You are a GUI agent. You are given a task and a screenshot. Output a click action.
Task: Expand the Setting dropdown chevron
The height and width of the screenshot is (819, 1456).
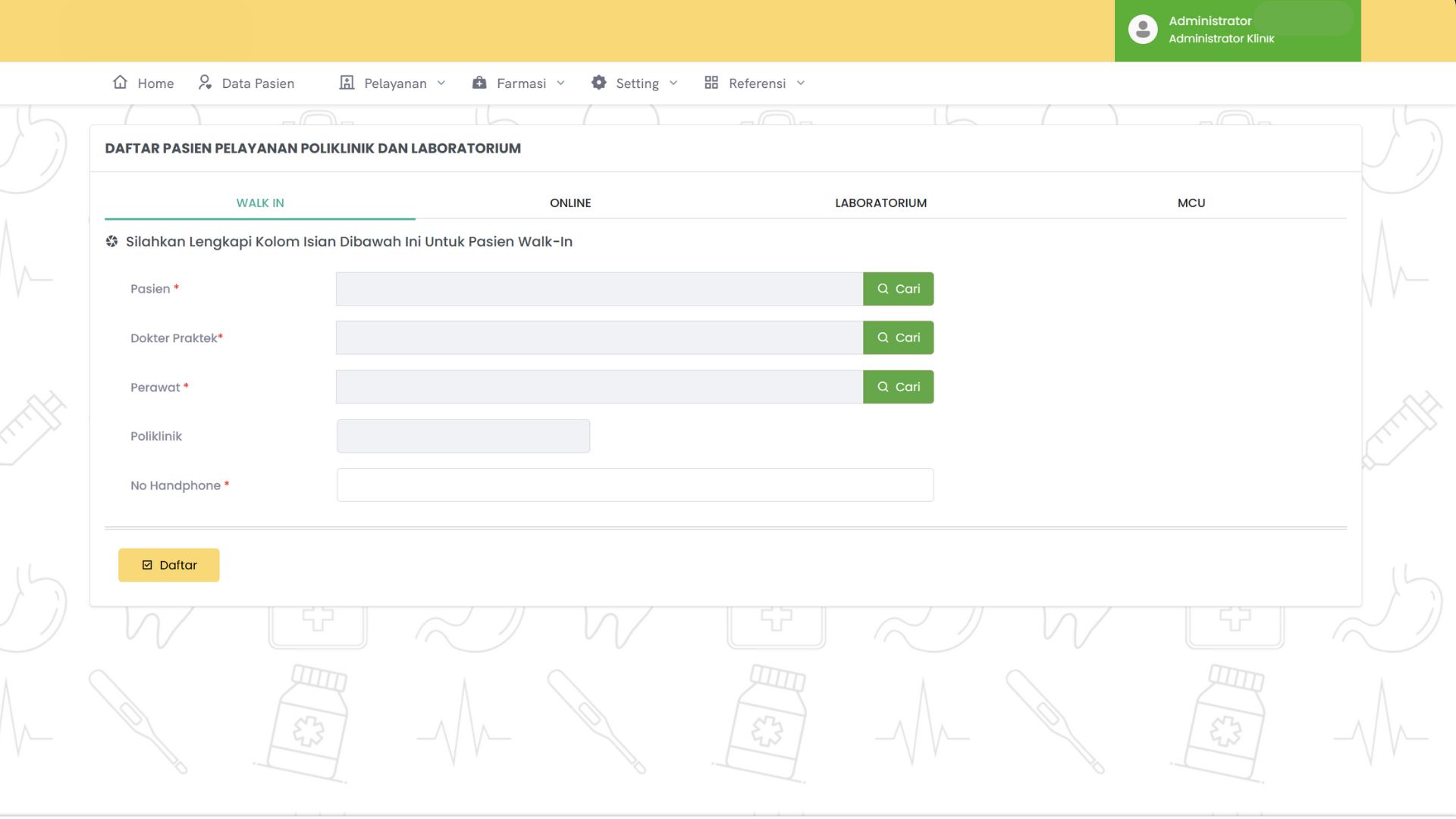pos(673,83)
